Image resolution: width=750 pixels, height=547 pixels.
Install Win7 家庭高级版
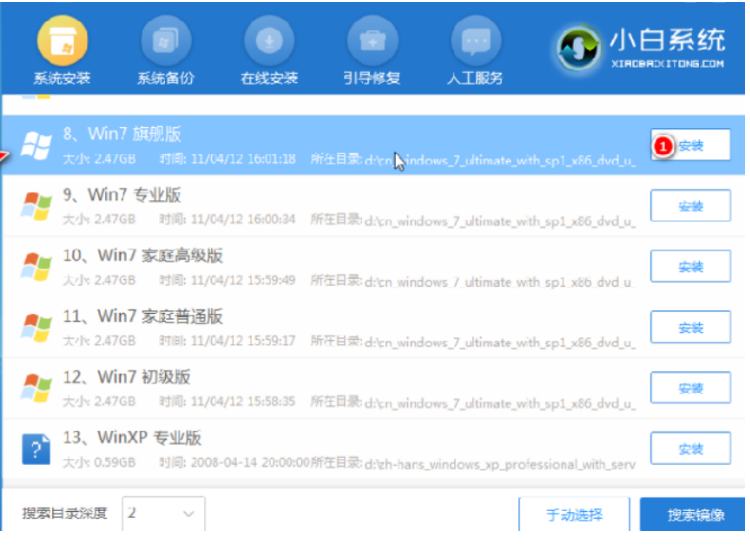[690, 267]
